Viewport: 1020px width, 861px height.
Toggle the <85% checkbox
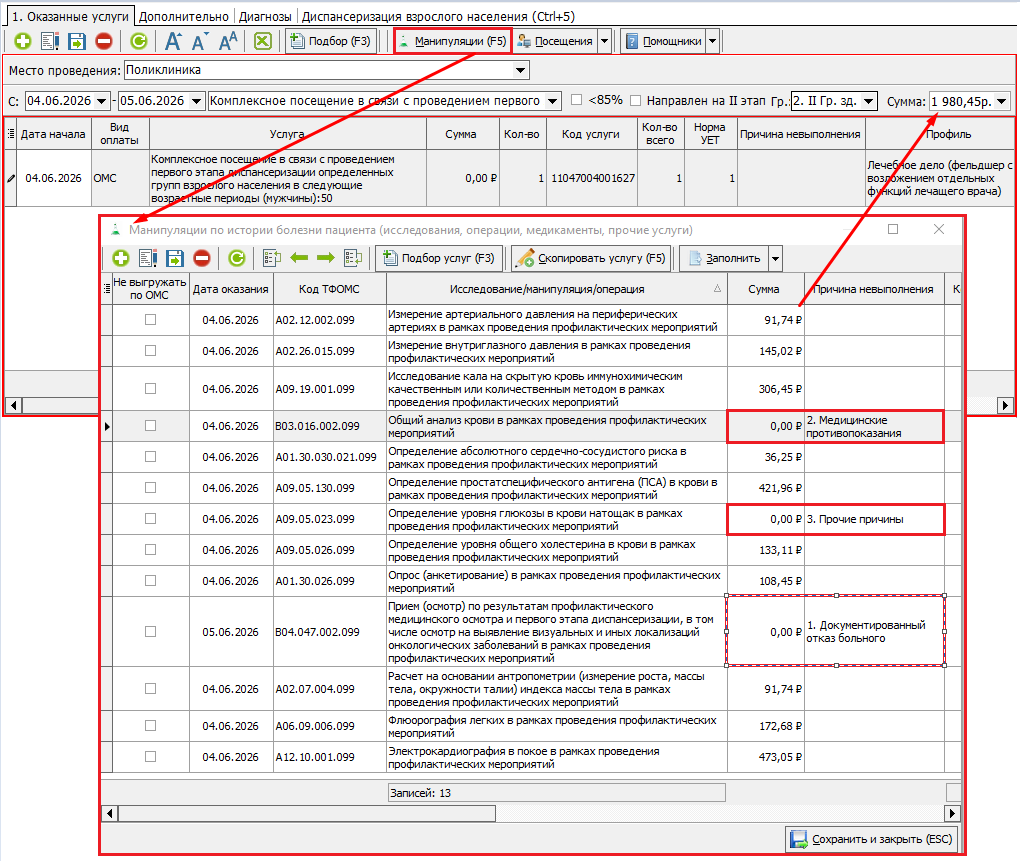pyautogui.click(x=576, y=100)
